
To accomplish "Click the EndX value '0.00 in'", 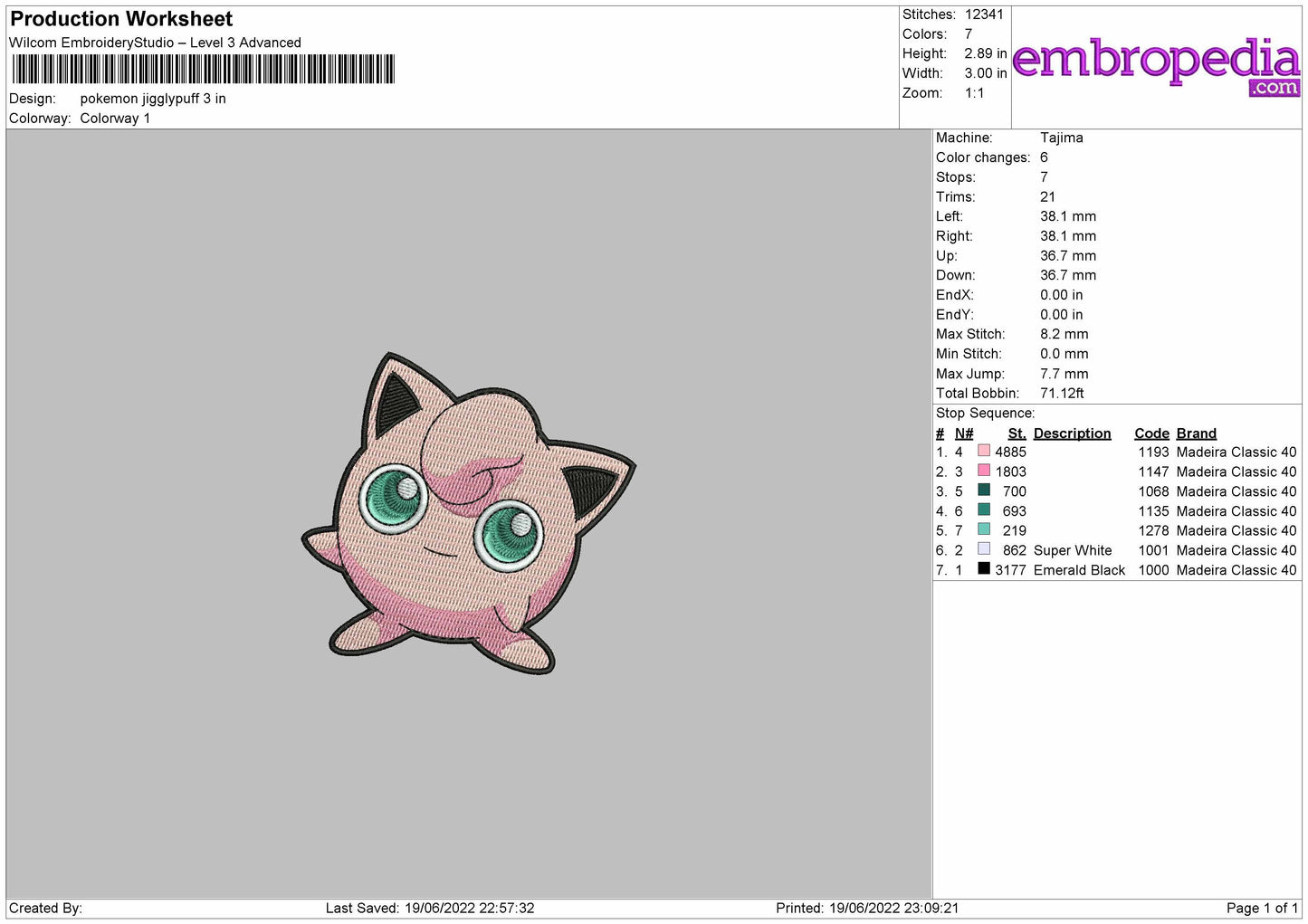I will click(x=1062, y=295).
